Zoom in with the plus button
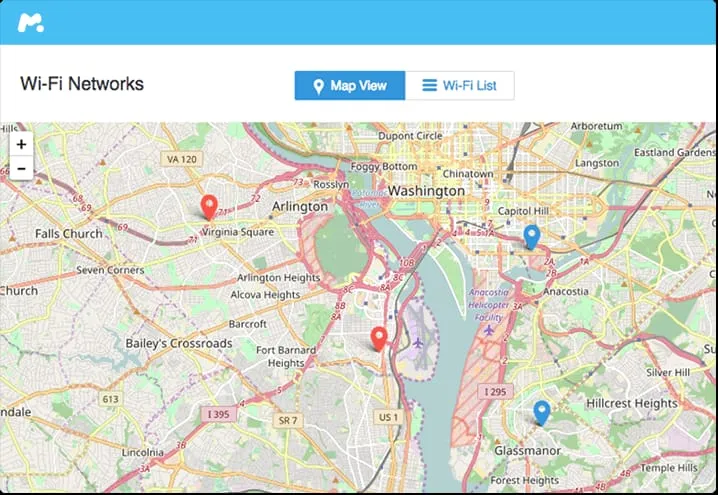The width and height of the screenshot is (718, 495). point(21,144)
